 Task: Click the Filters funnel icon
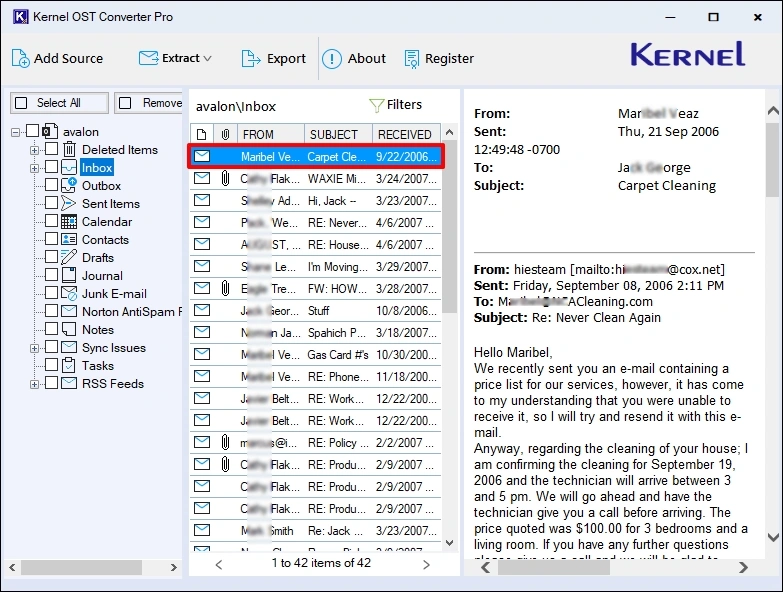coord(376,105)
